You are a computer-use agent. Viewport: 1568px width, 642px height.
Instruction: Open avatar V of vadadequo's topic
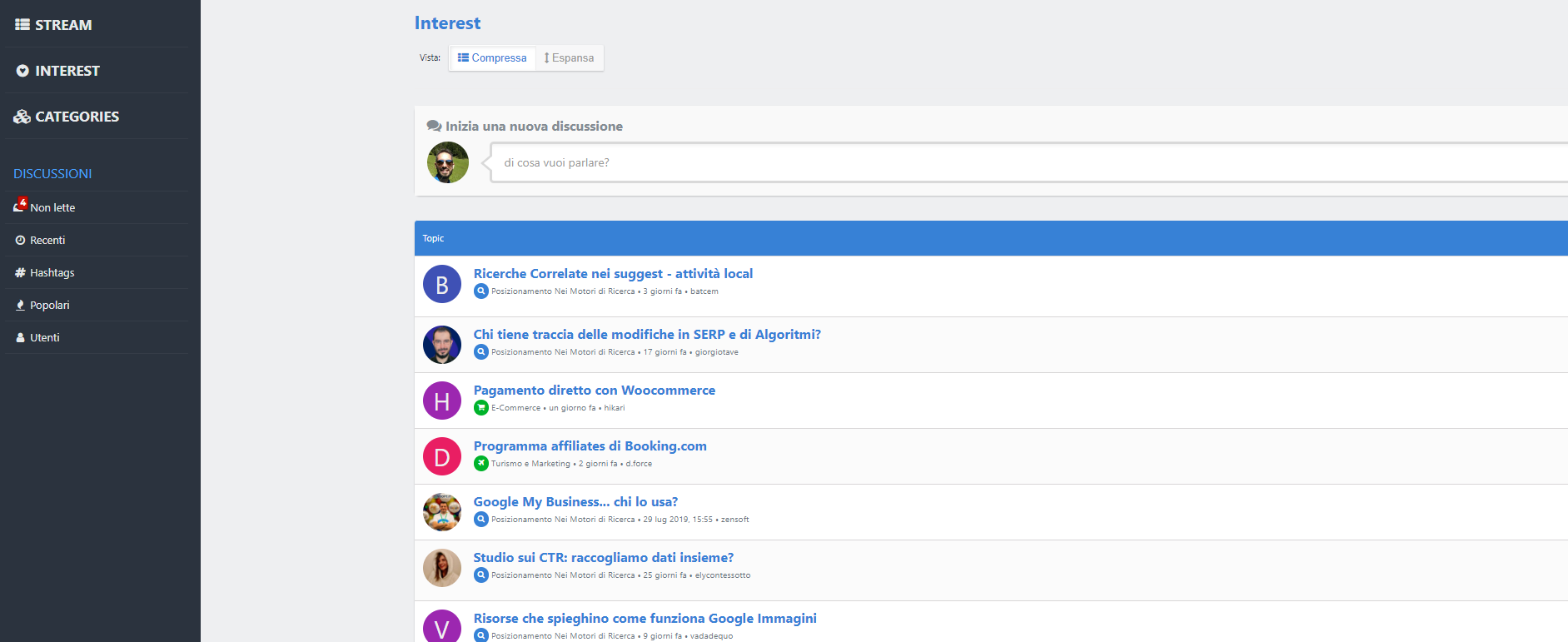point(442,626)
